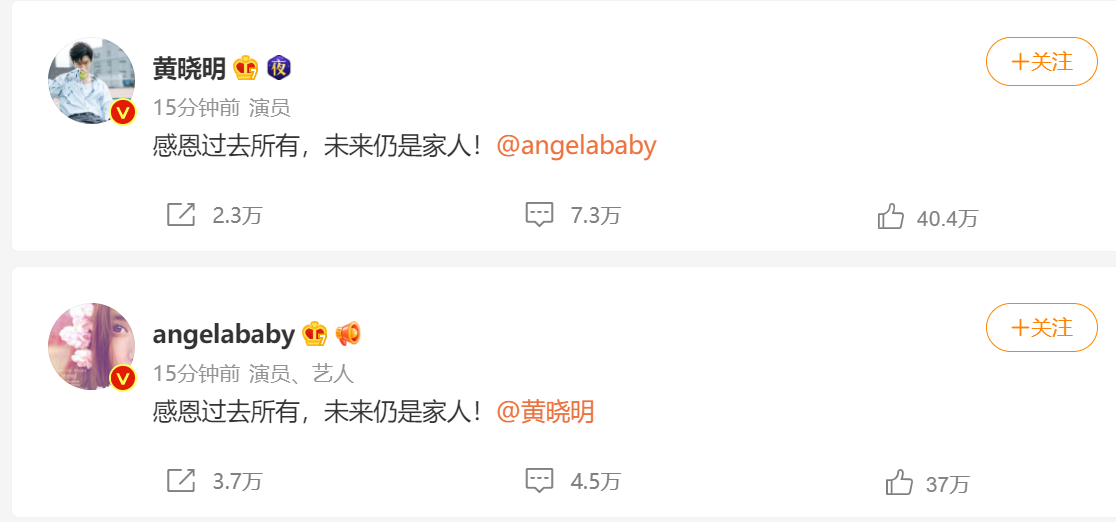Open the @黄晓明 mention link
Viewport: 1116px width, 522px height.
[544, 412]
